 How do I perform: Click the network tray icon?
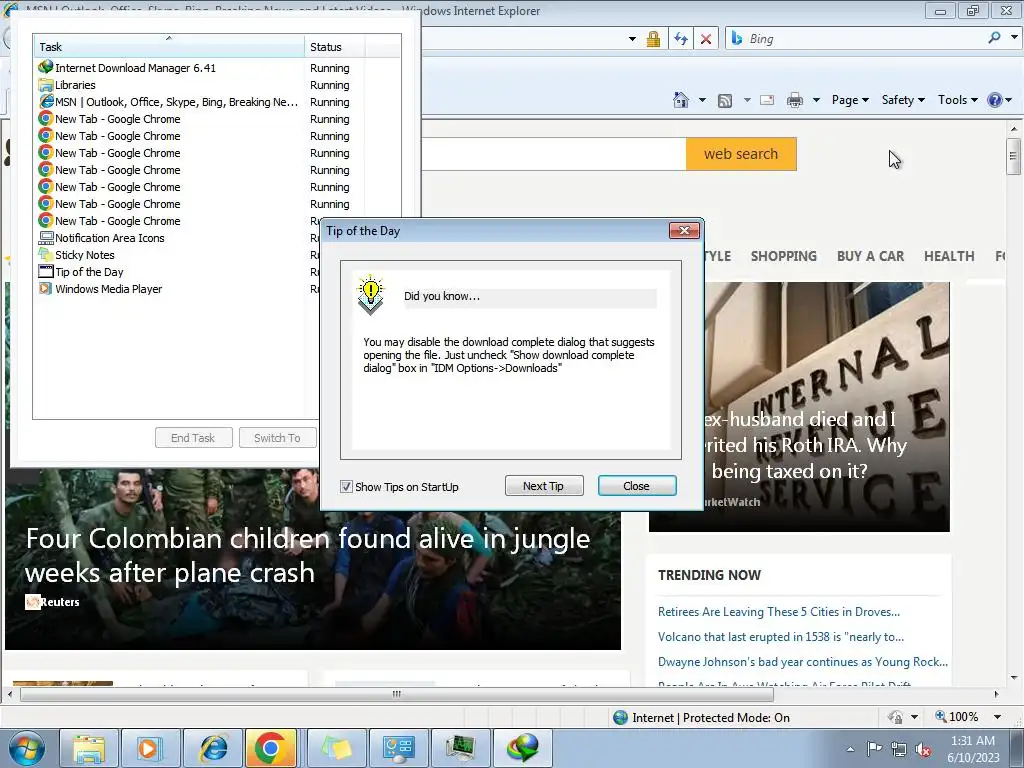coord(899,749)
